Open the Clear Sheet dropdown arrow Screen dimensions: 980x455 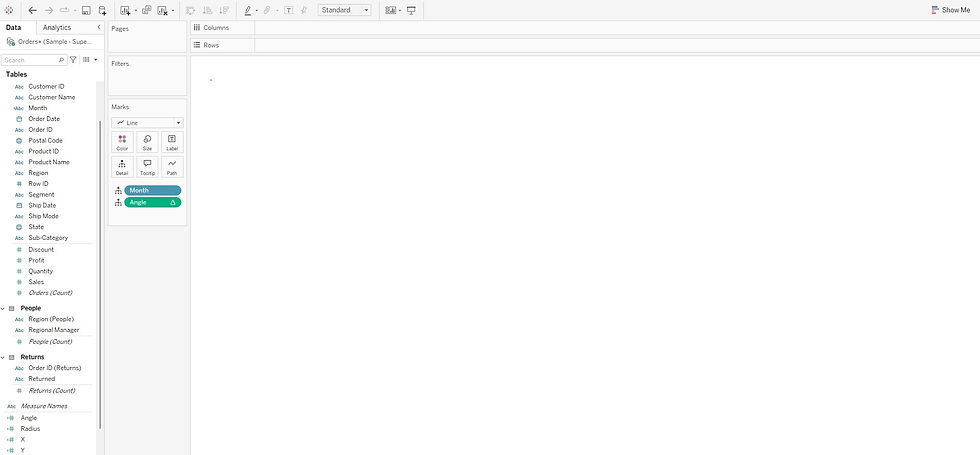pyautogui.click(x=173, y=11)
